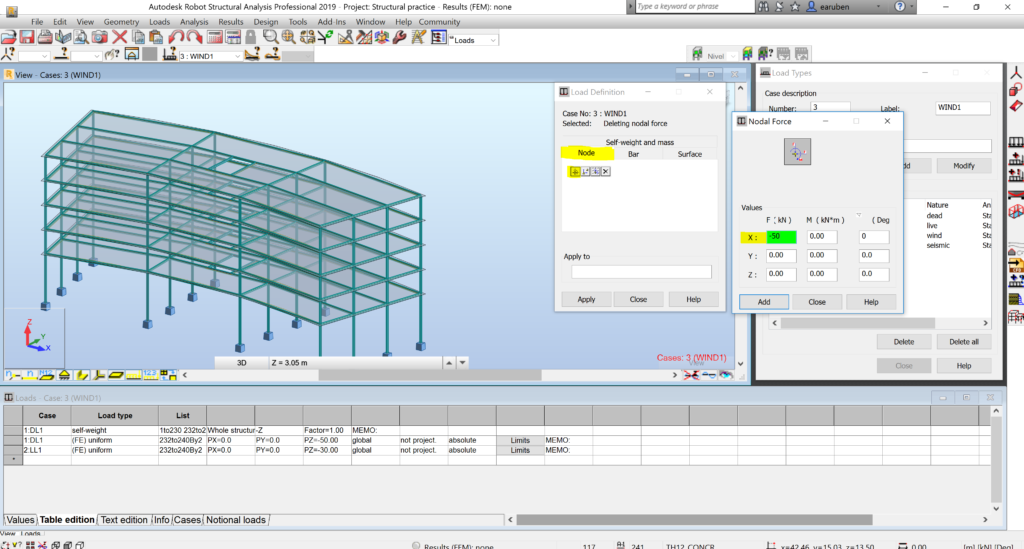Switch to the Text edition tab
1024x549 pixels.
coord(124,520)
